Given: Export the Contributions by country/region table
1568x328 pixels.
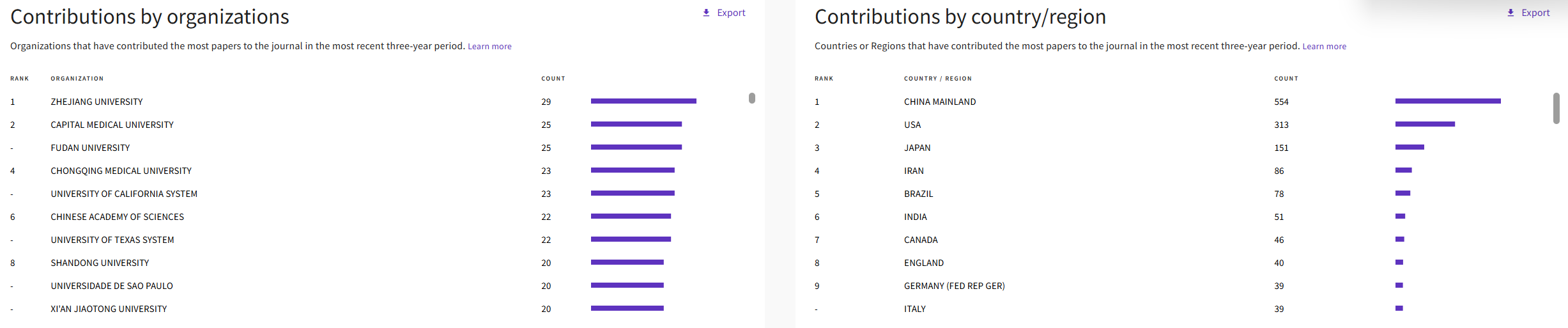Looking at the screenshot, I should click(1528, 13).
